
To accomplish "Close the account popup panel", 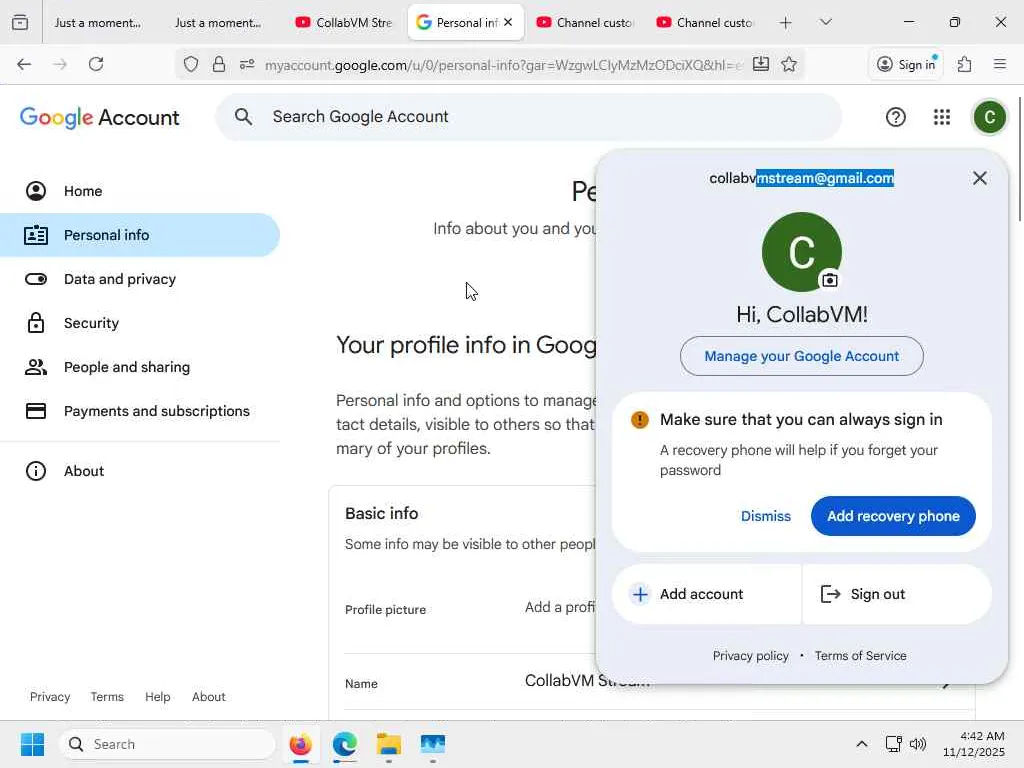I will pos(979,178).
